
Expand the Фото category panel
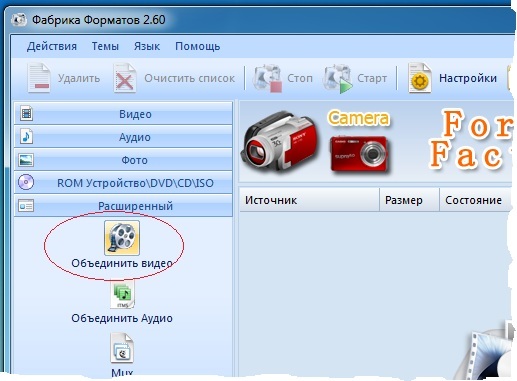click(123, 160)
